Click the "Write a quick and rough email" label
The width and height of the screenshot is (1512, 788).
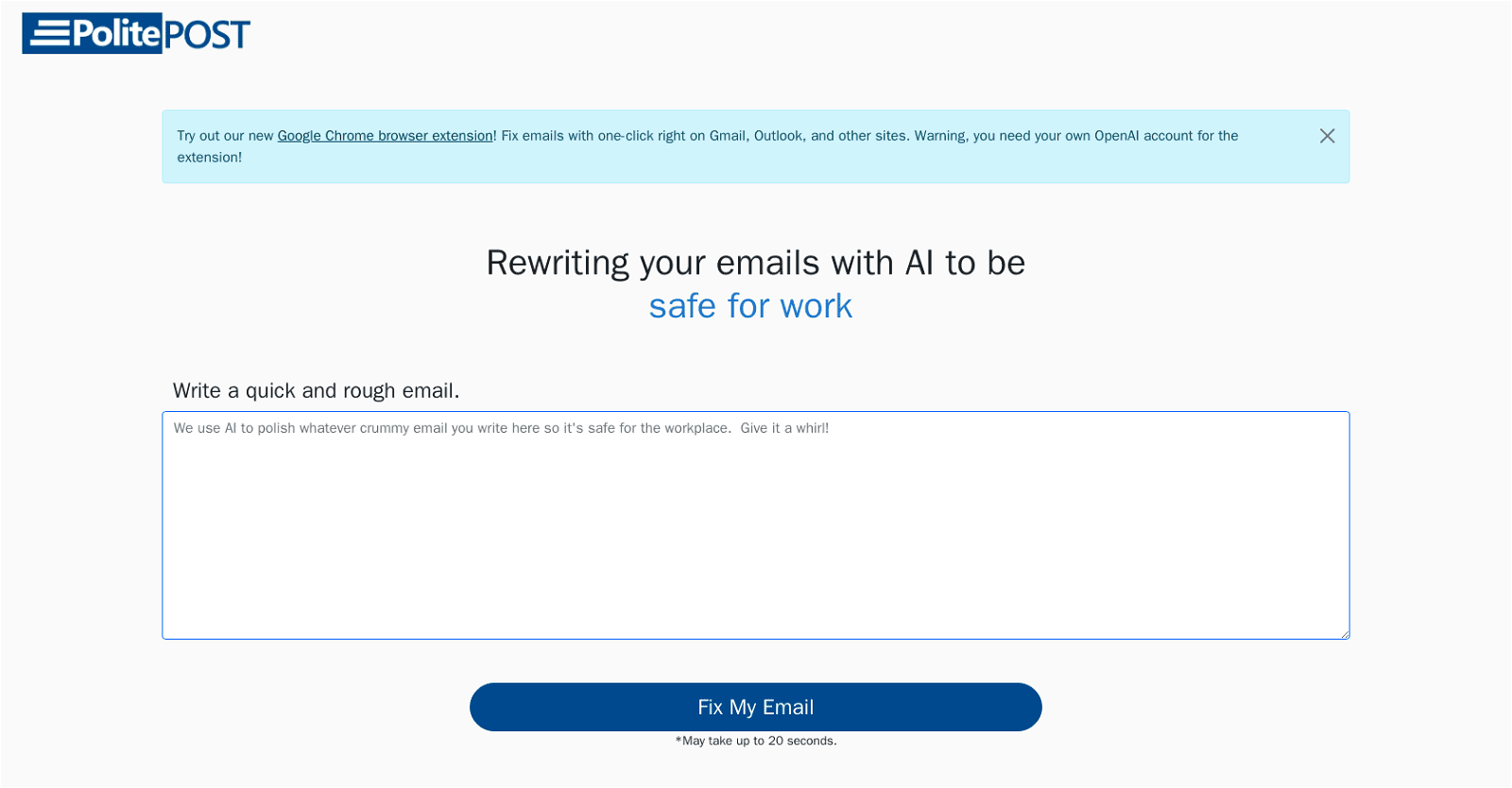pos(316,390)
